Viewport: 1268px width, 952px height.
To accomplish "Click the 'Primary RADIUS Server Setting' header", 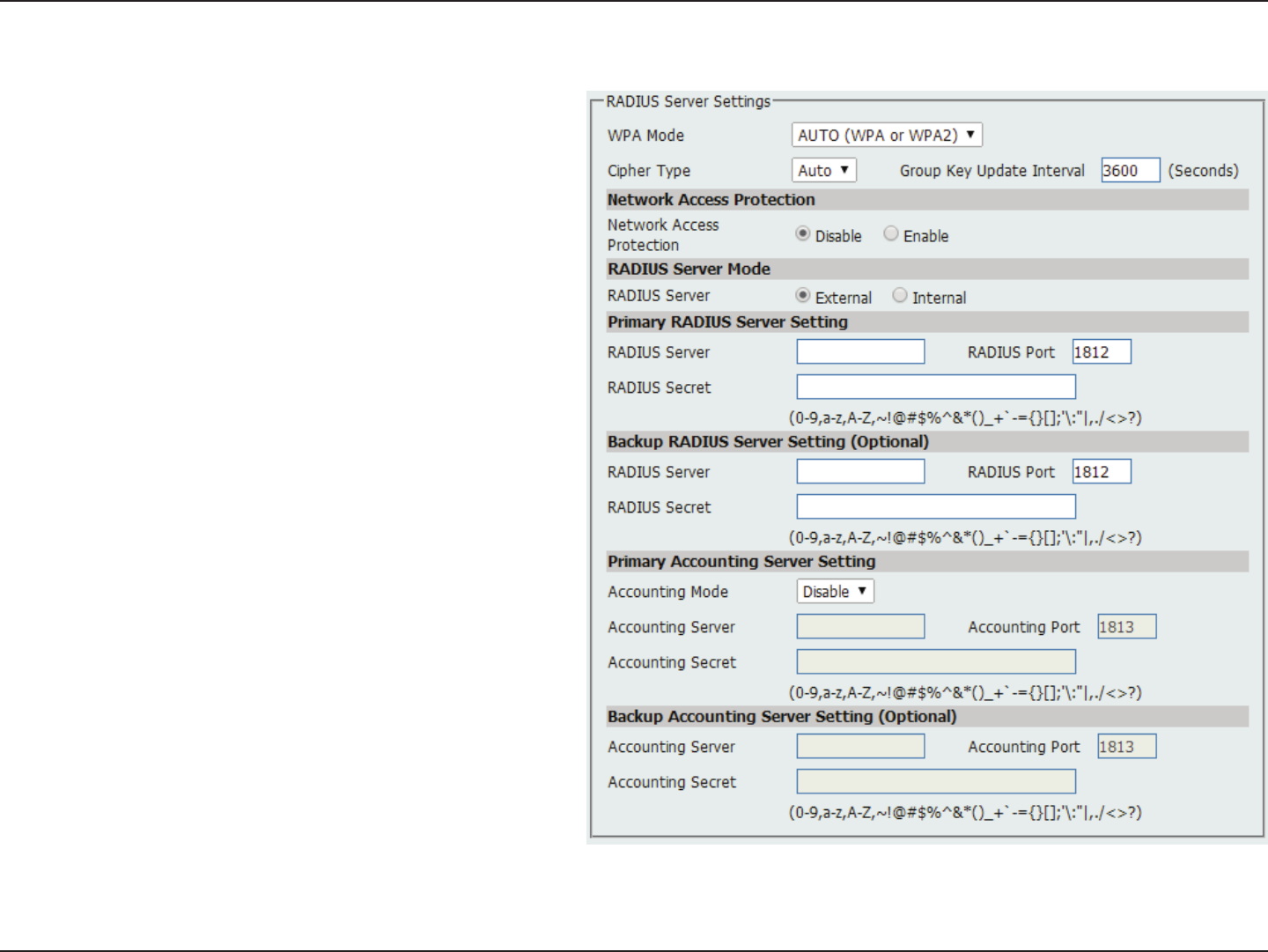I will pyautogui.click(x=727, y=321).
